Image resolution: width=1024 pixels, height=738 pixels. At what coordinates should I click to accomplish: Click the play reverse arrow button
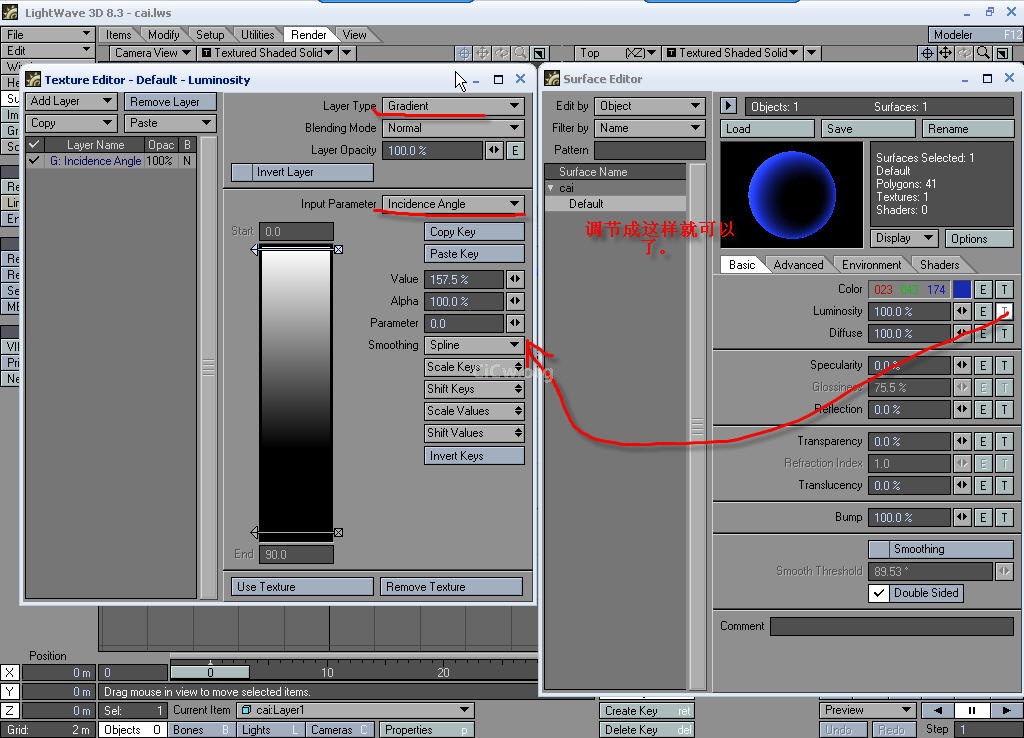(x=937, y=710)
